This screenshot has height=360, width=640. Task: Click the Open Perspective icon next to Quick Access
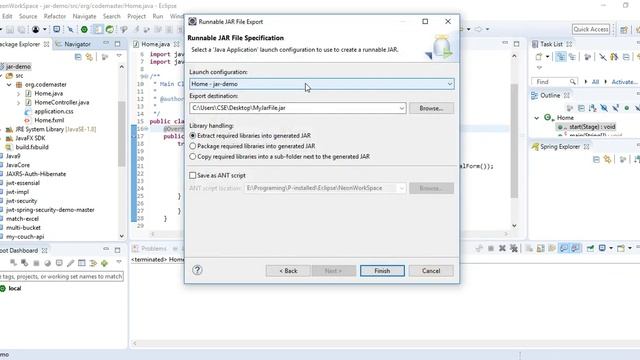point(624,29)
